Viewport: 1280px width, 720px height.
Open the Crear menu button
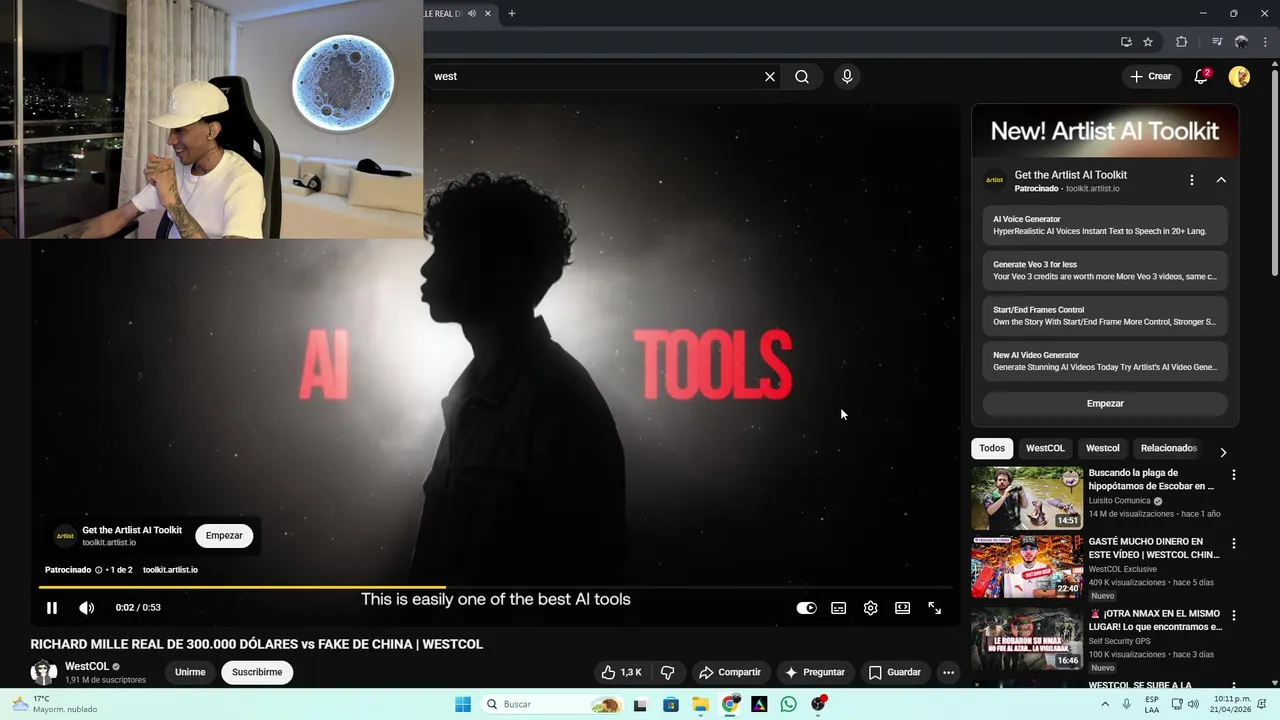[1151, 76]
